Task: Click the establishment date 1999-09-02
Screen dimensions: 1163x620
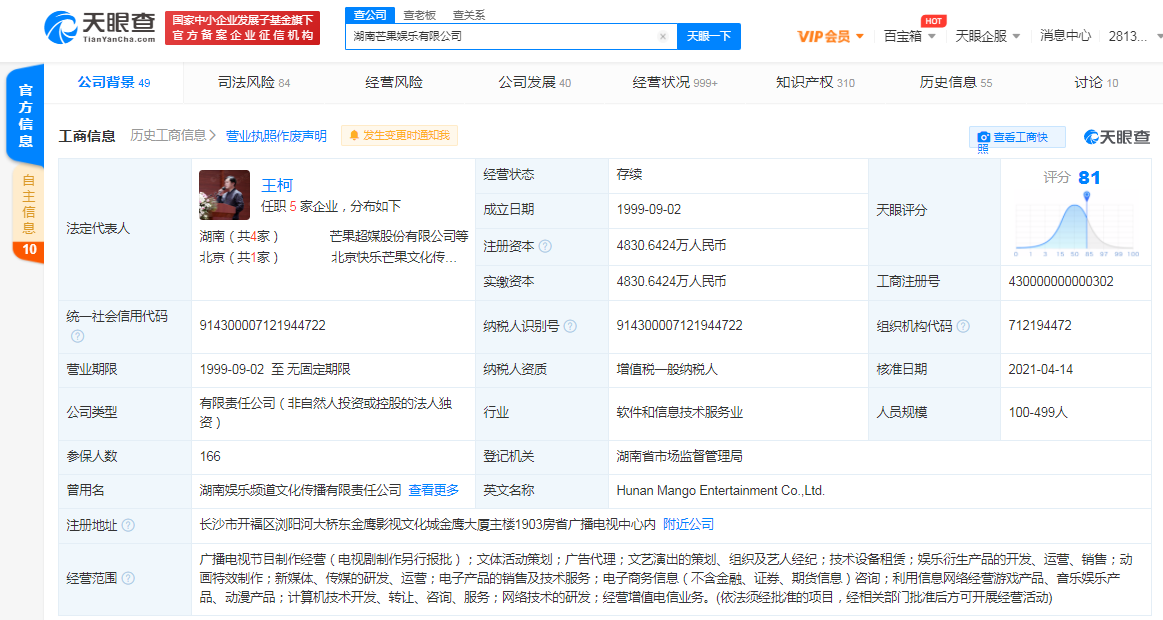Action: [648, 210]
